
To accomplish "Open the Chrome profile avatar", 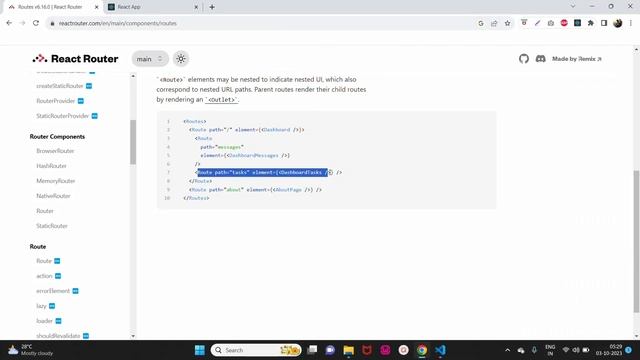I will tap(618, 23).
